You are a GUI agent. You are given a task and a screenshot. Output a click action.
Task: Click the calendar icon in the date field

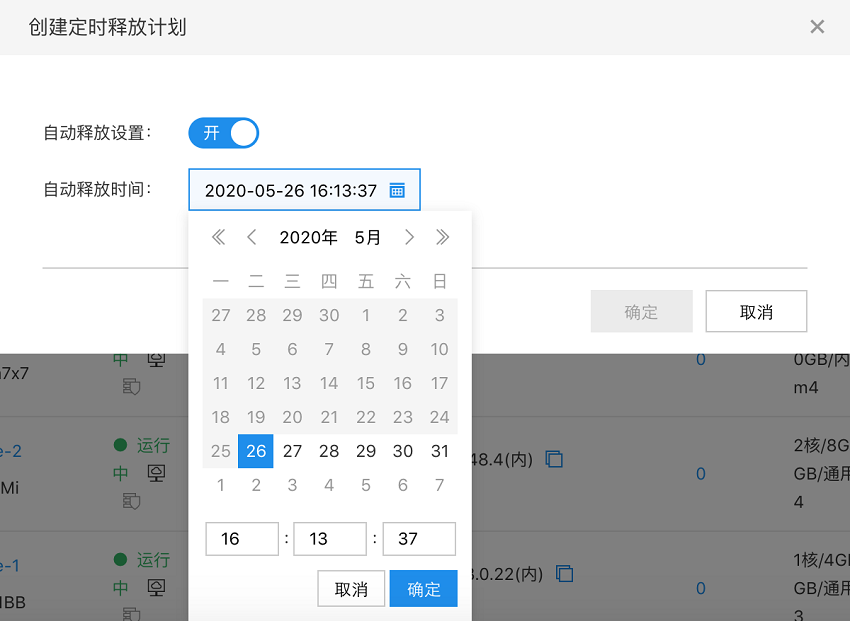coord(397,190)
